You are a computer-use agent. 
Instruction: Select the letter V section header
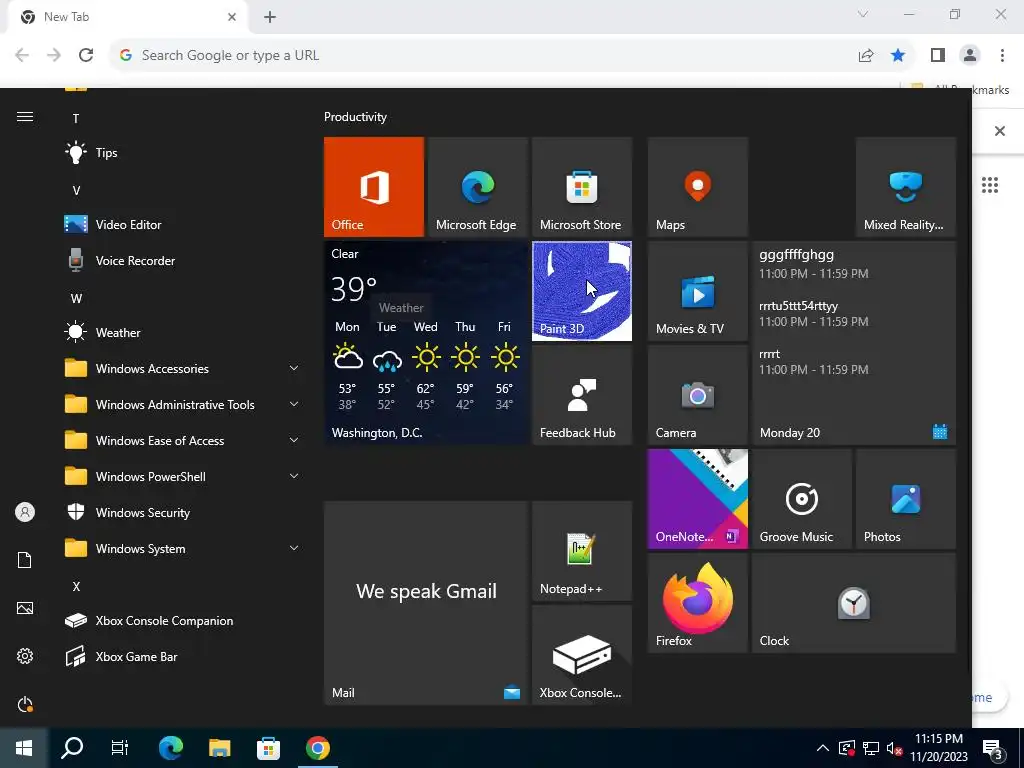pos(76,190)
